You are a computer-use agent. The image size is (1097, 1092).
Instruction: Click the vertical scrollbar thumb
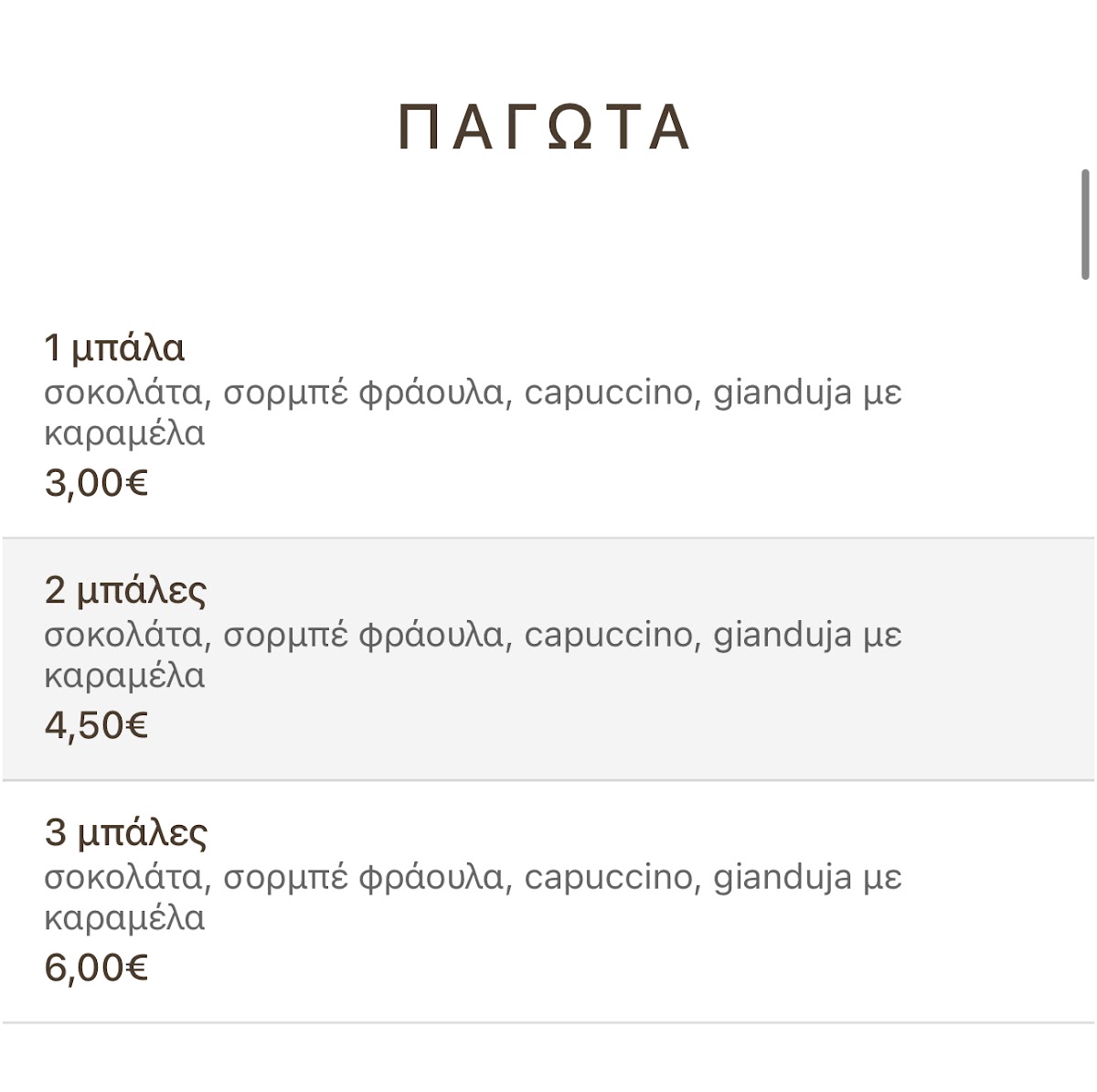(x=1085, y=224)
